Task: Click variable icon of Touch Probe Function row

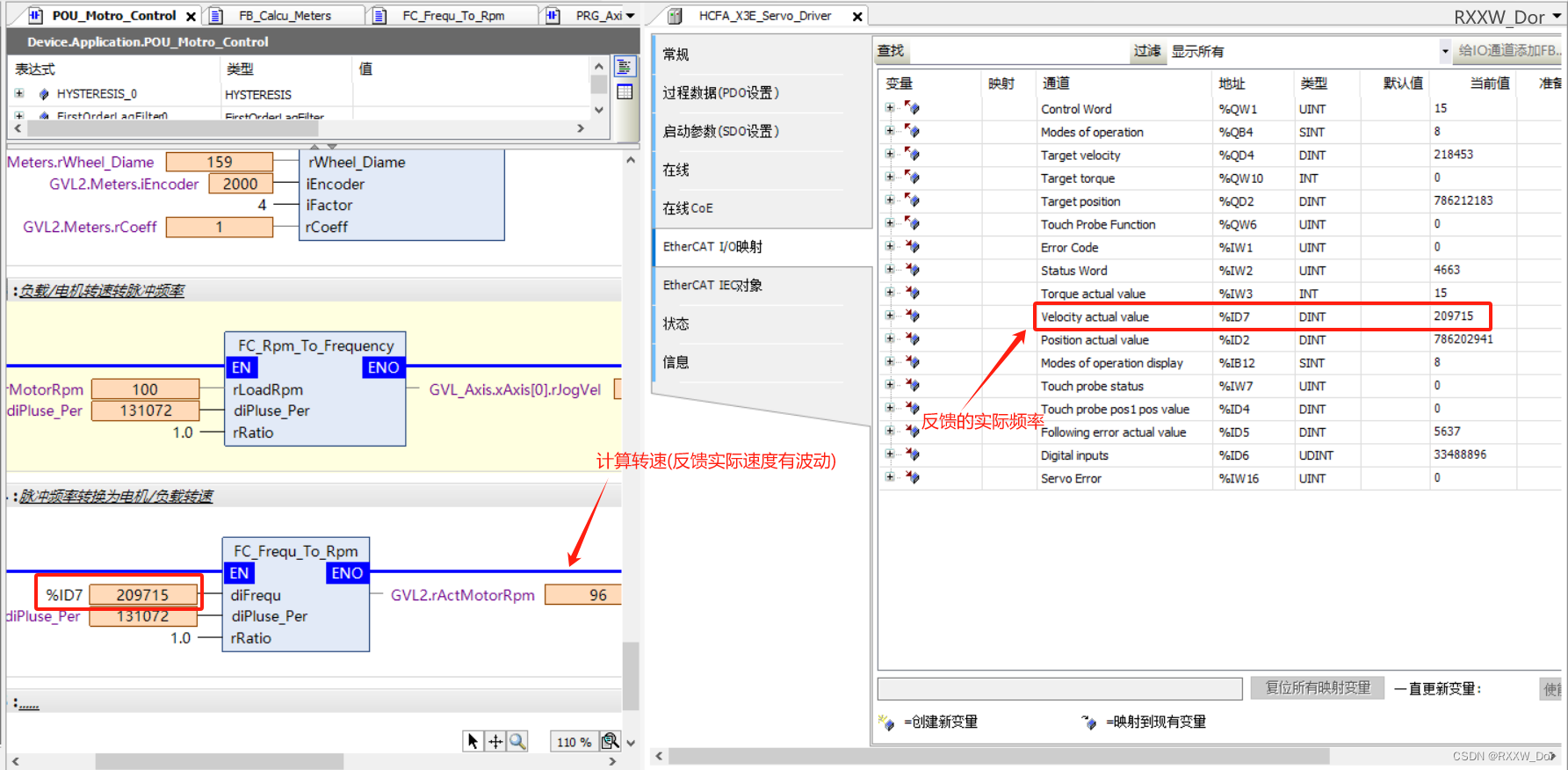Action: [912, 223]
